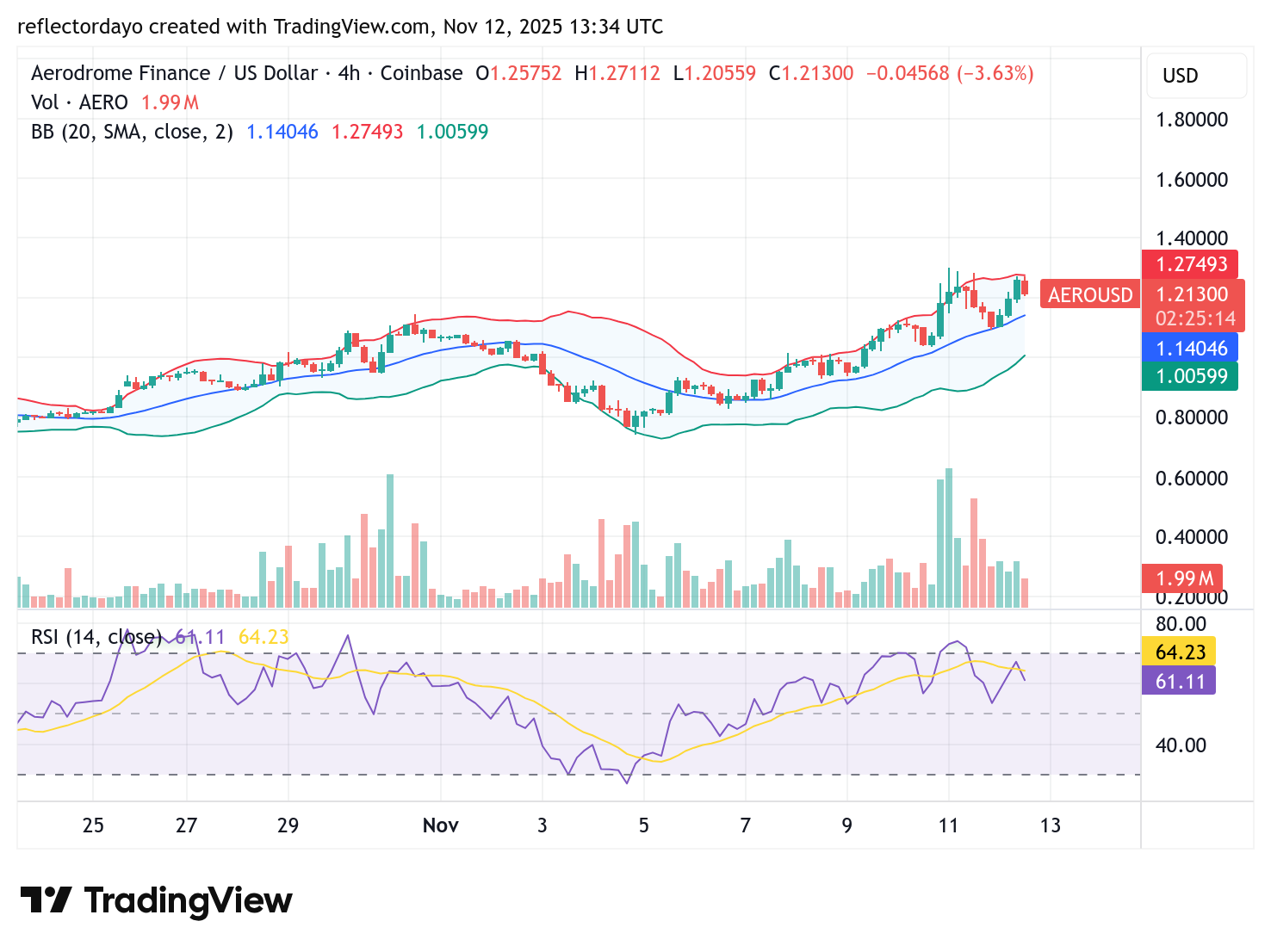The width and height of the screenshot is (1271, 952).
Task: Click the green 1.00599 BB lower legend value
Action: (452, 132)
